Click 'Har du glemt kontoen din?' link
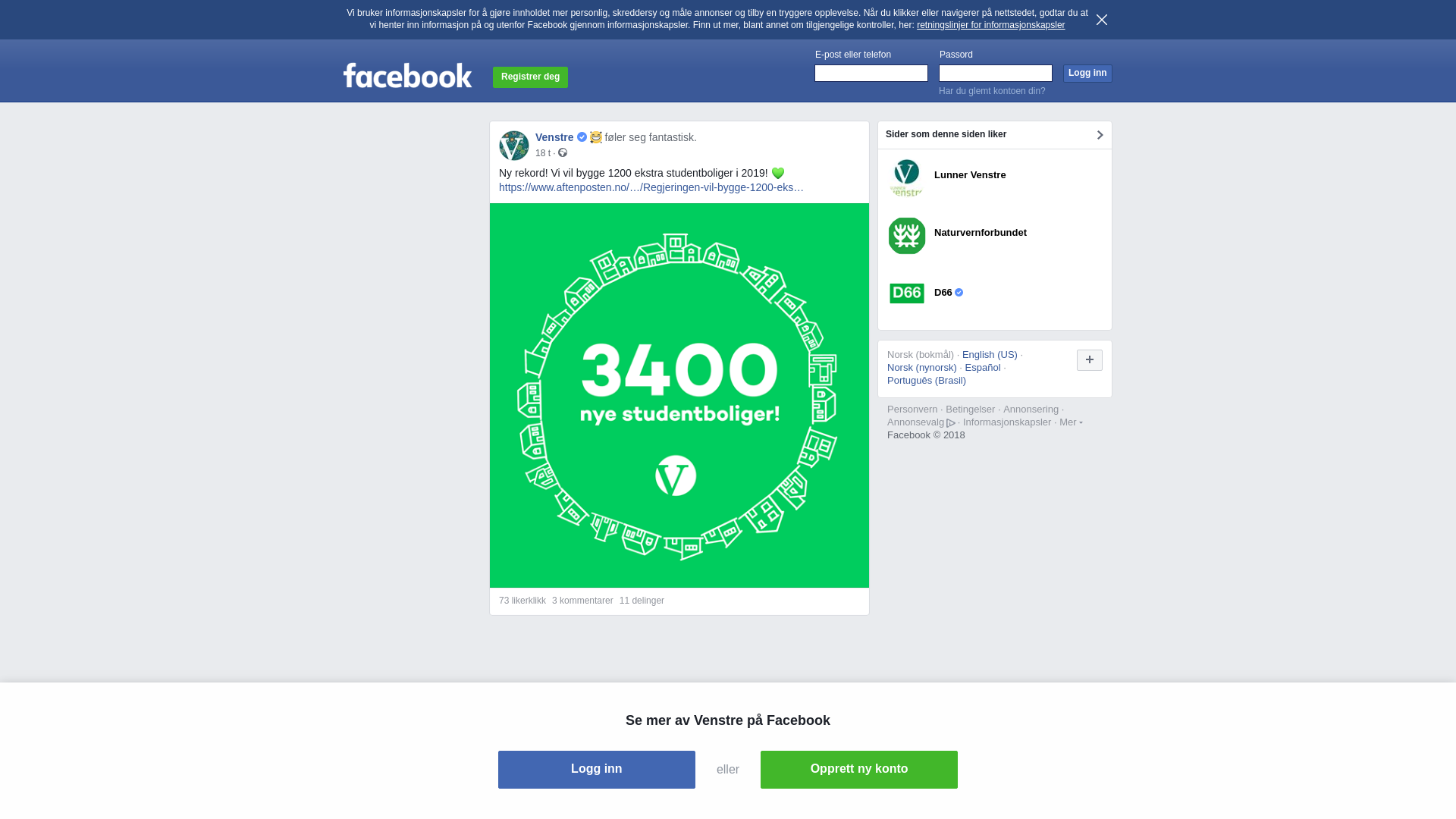 [992, 91]
